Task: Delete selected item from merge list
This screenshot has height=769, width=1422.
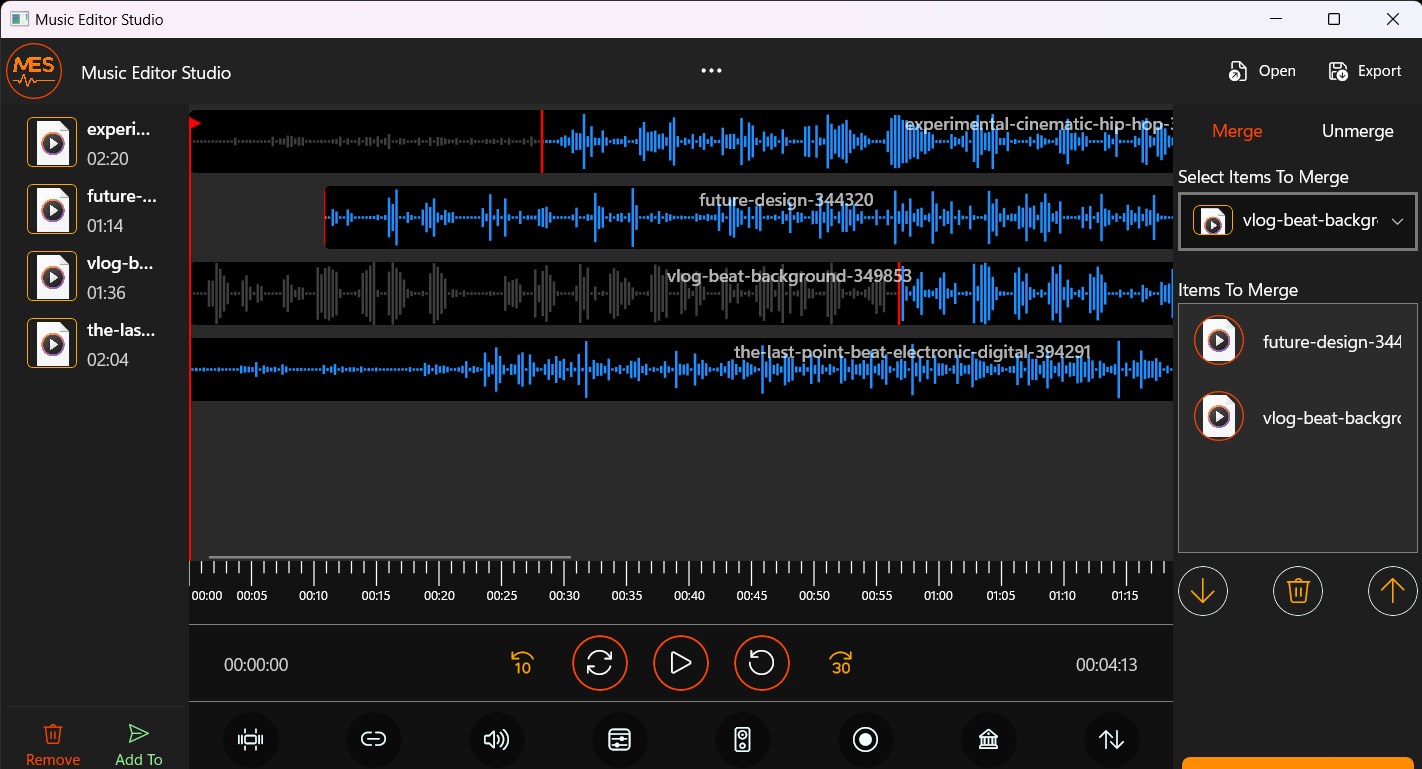Action: point(1298,591)
